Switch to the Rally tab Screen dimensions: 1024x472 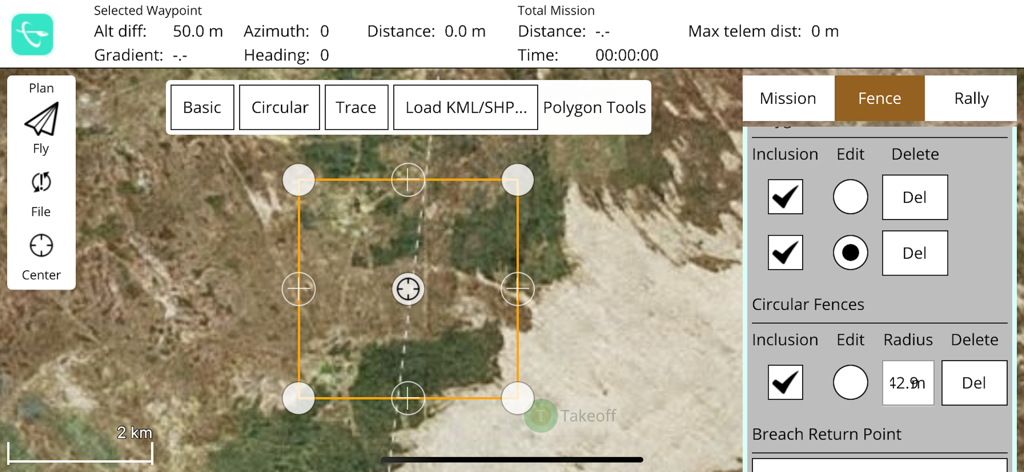pyautogui.click(x=971, y=99)
